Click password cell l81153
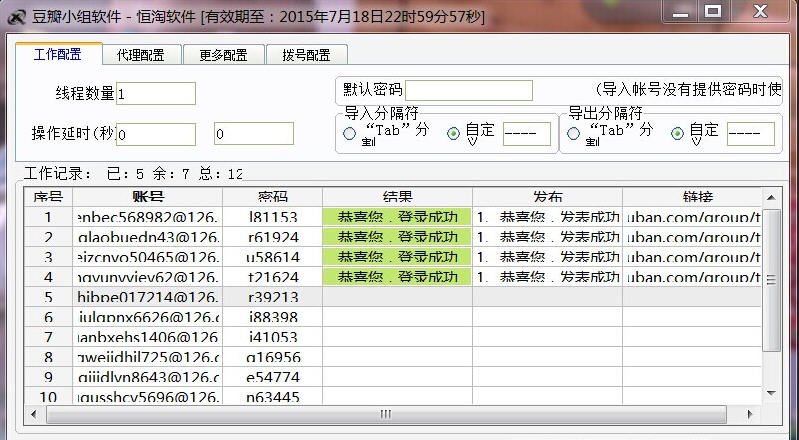Screen dimensions: 799x440 273,217
